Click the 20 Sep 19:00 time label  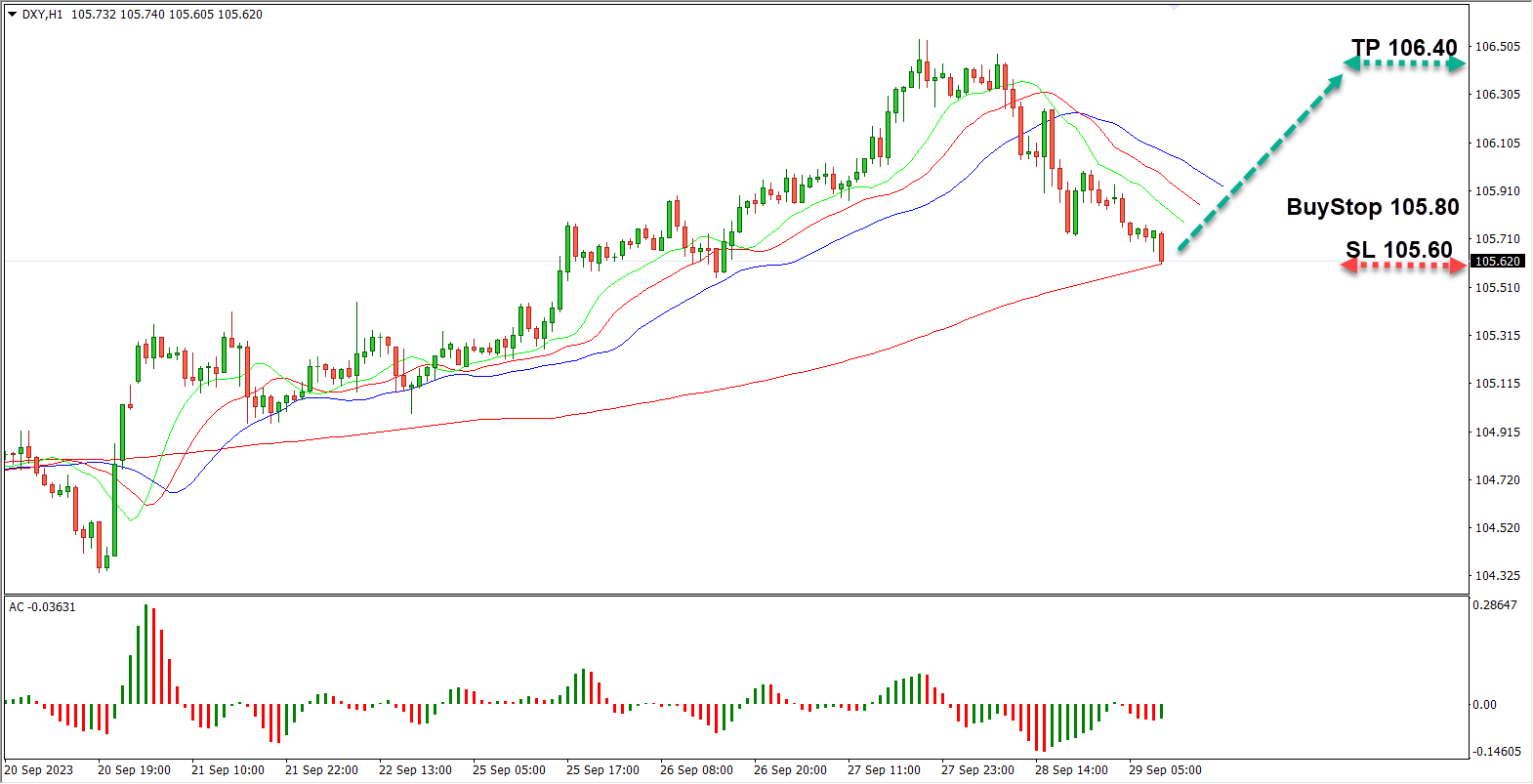(134, 770)
